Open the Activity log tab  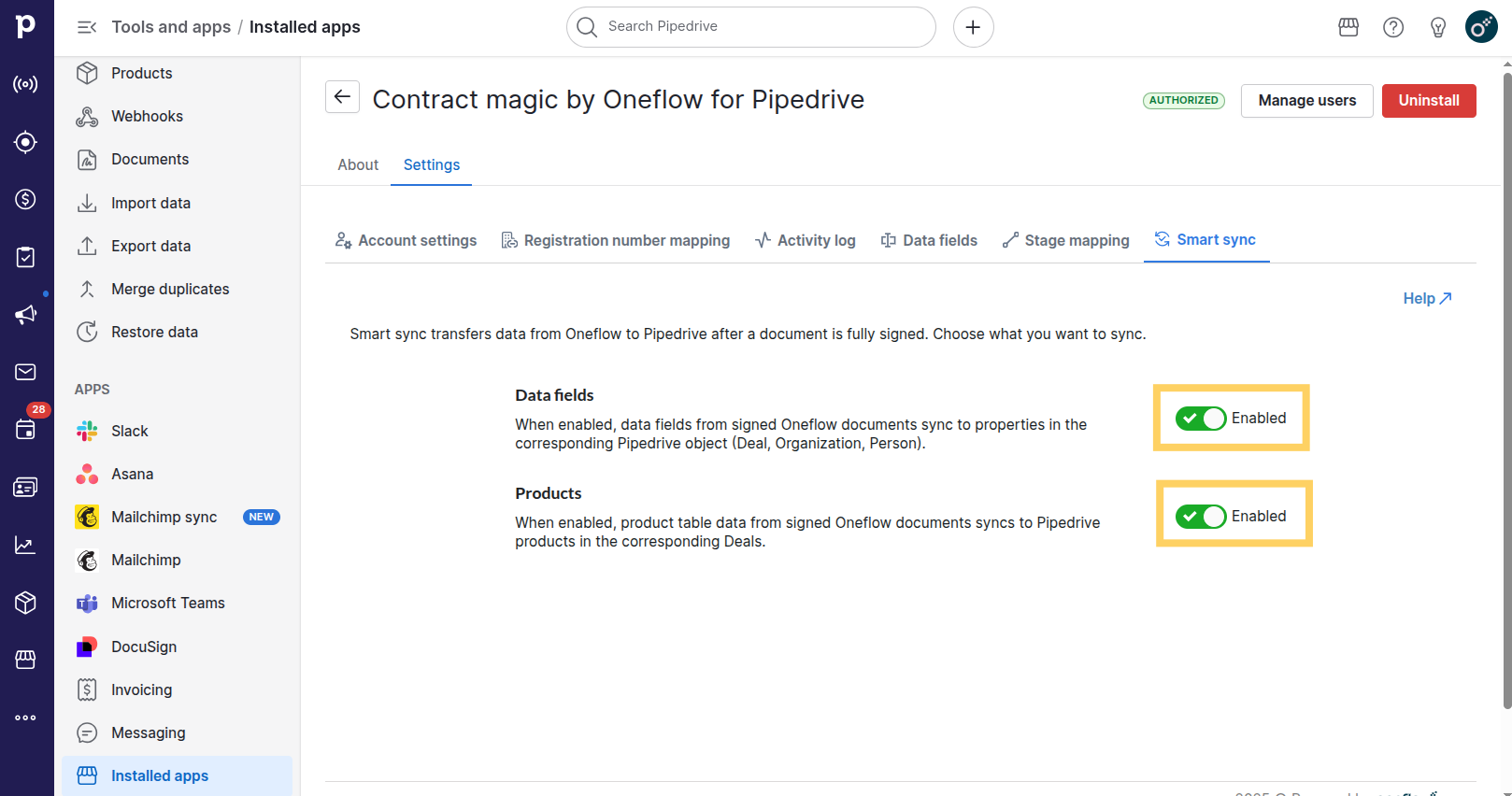[x=806, y=240]
